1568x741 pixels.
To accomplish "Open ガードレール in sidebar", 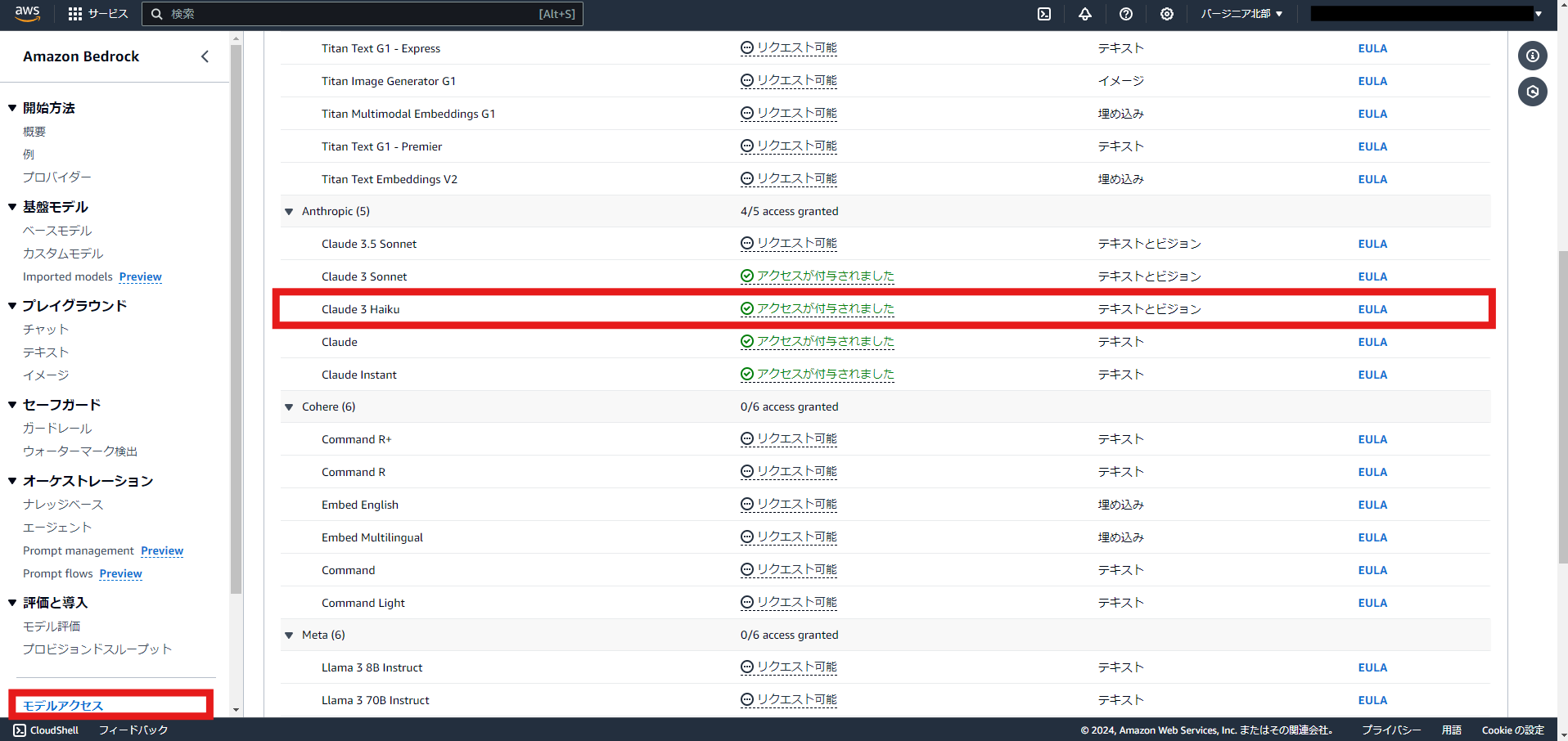I will [x=57, y=429].
